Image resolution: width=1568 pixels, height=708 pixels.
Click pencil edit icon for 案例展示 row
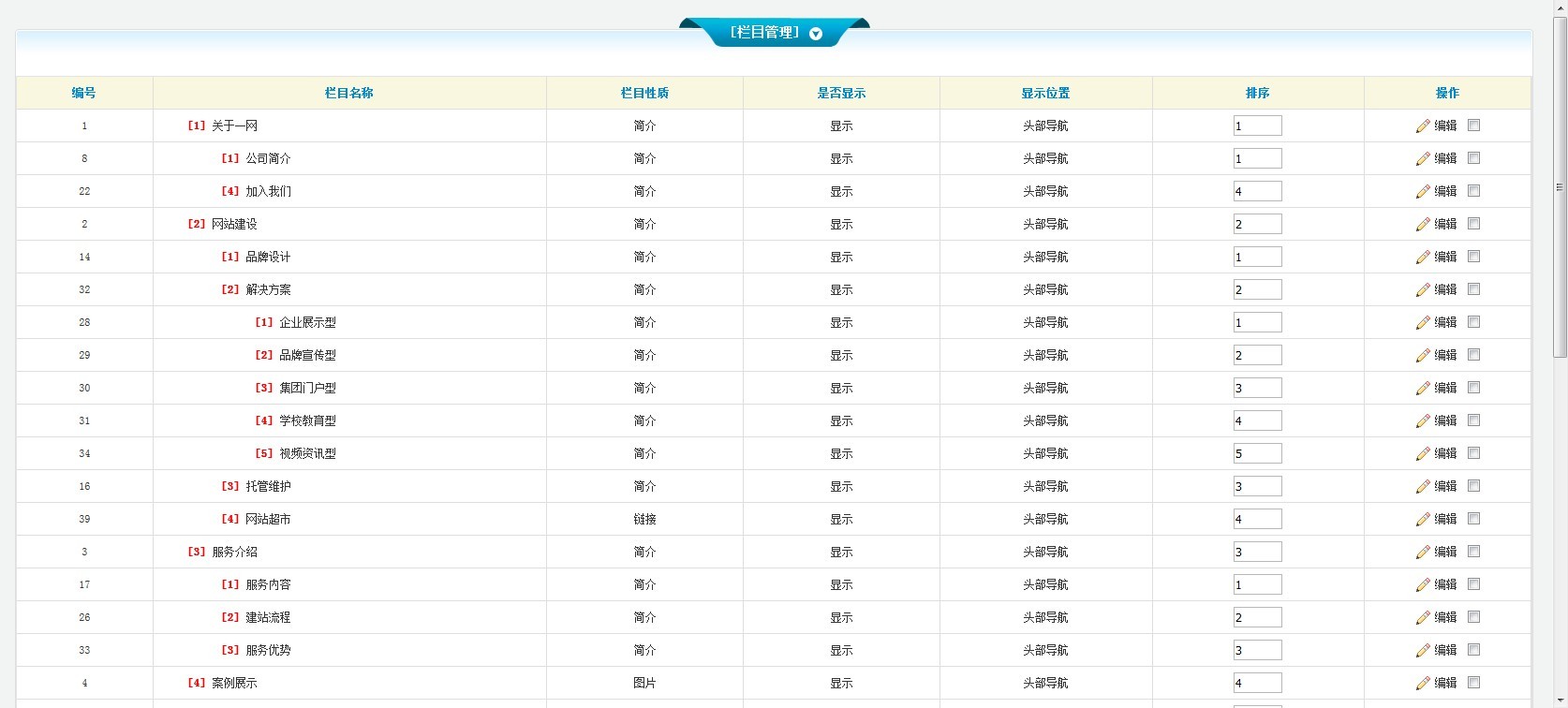tap(1423, 684)
